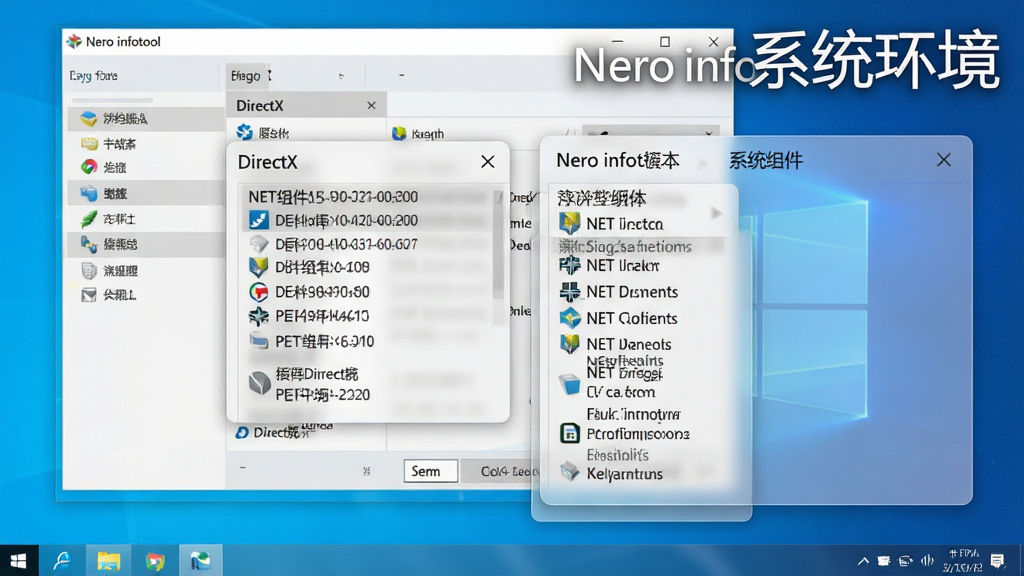1024x576 pixels.
Task: Pick the red circular icon in the DirectX list
Action: click(259, 291)
